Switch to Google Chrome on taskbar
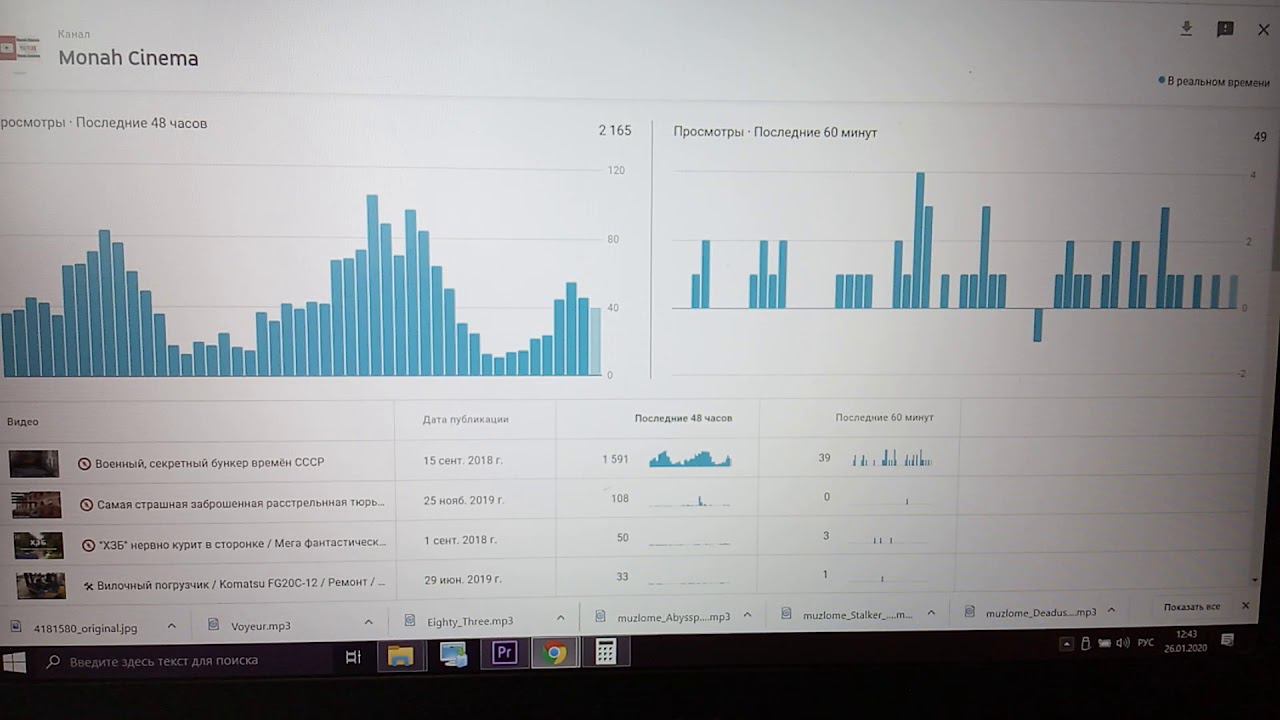 pos(555,653)
